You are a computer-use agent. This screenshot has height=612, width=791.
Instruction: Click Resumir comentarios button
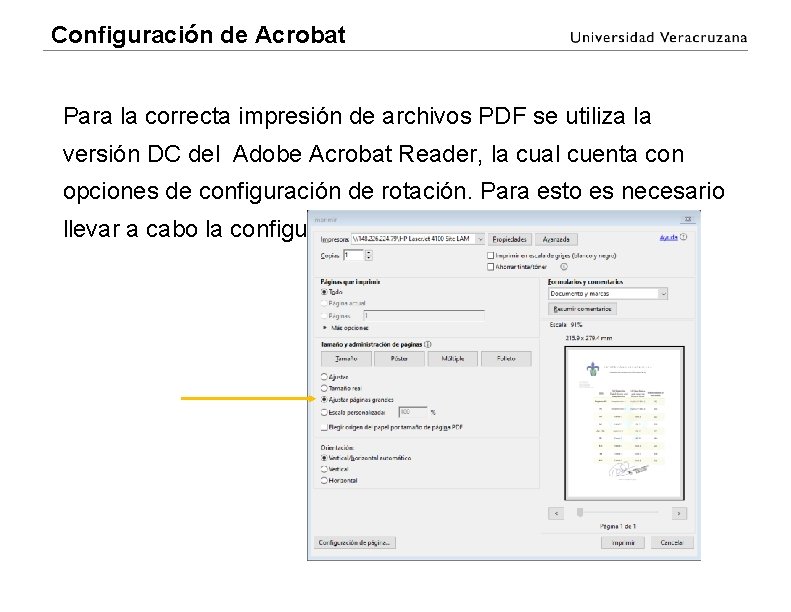pos(582,309)
